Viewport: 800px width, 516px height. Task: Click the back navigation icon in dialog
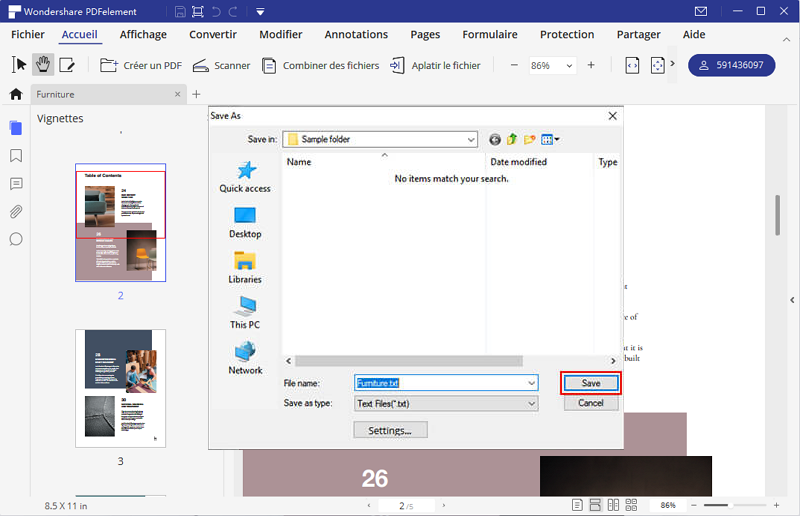tap(495, 139)
